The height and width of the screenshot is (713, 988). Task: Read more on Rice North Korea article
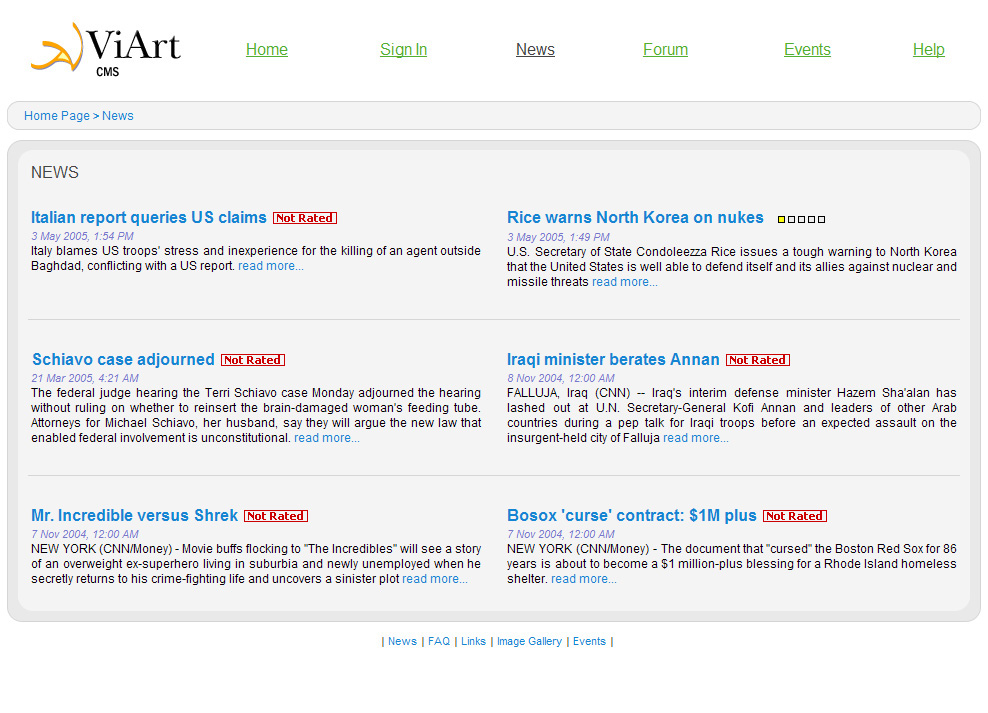(624, 282)
